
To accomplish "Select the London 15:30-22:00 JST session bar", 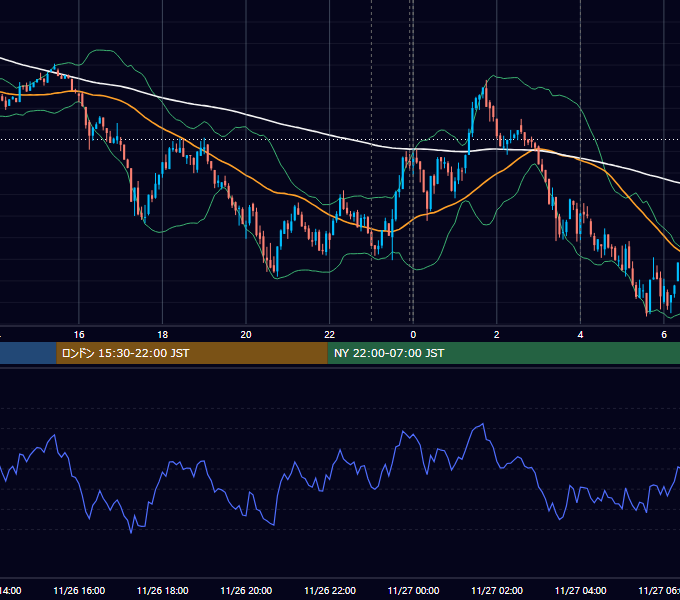I will [x=192, y=353].
